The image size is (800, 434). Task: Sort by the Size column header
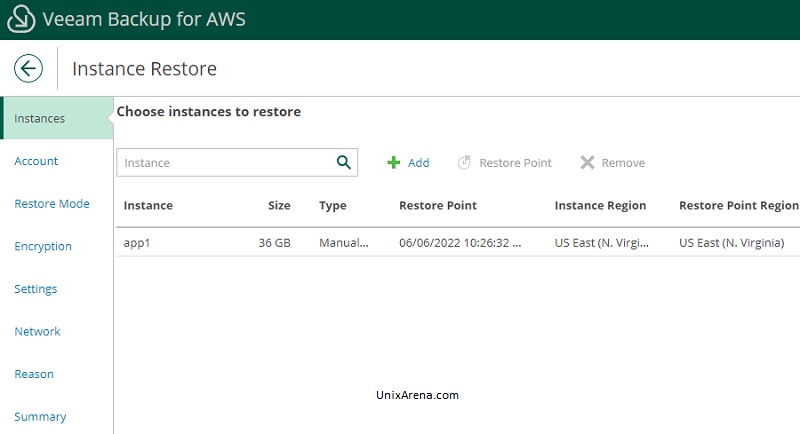click(x=279, y=206)
